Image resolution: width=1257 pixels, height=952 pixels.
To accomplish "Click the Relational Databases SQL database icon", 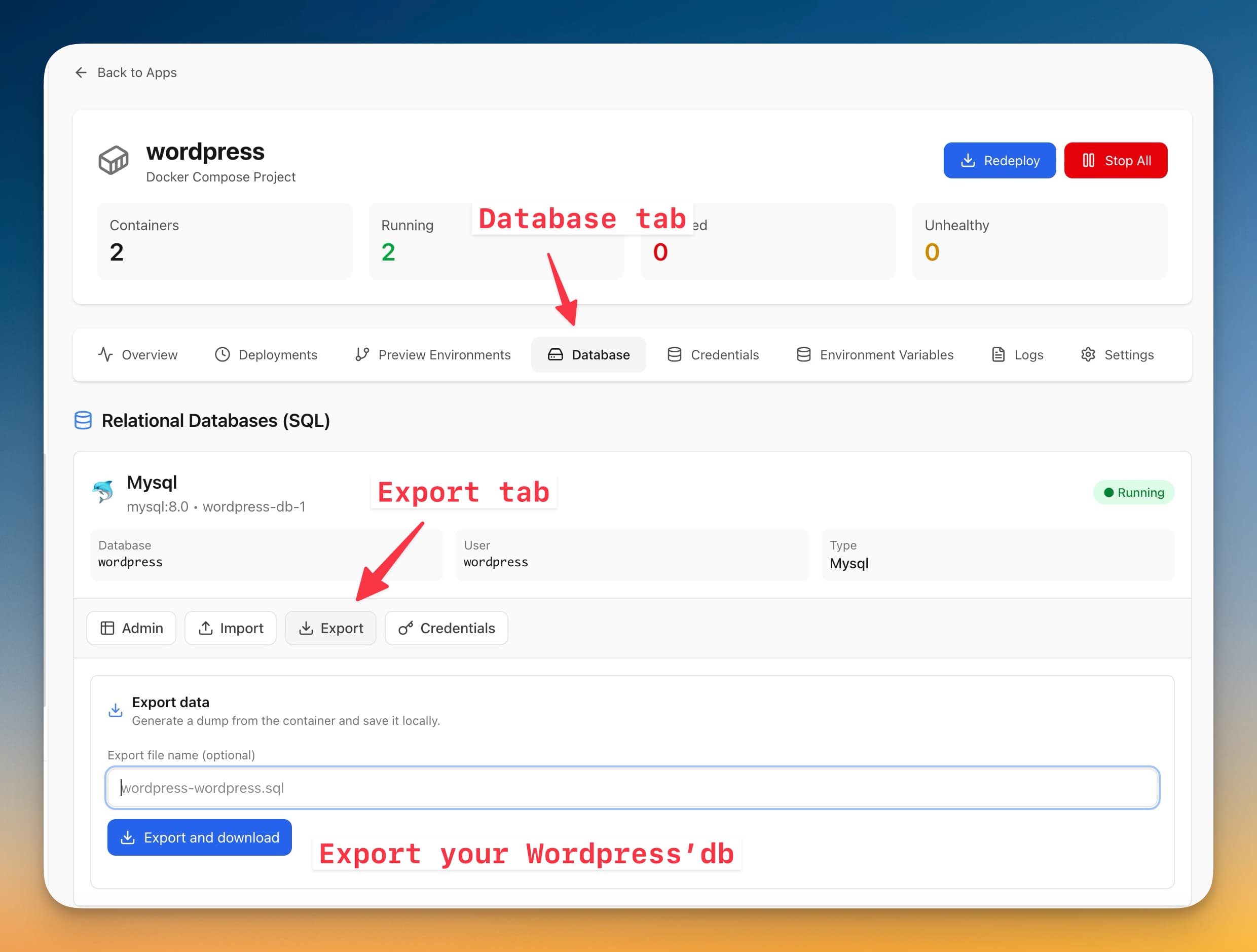I will [x=83, y=421].
